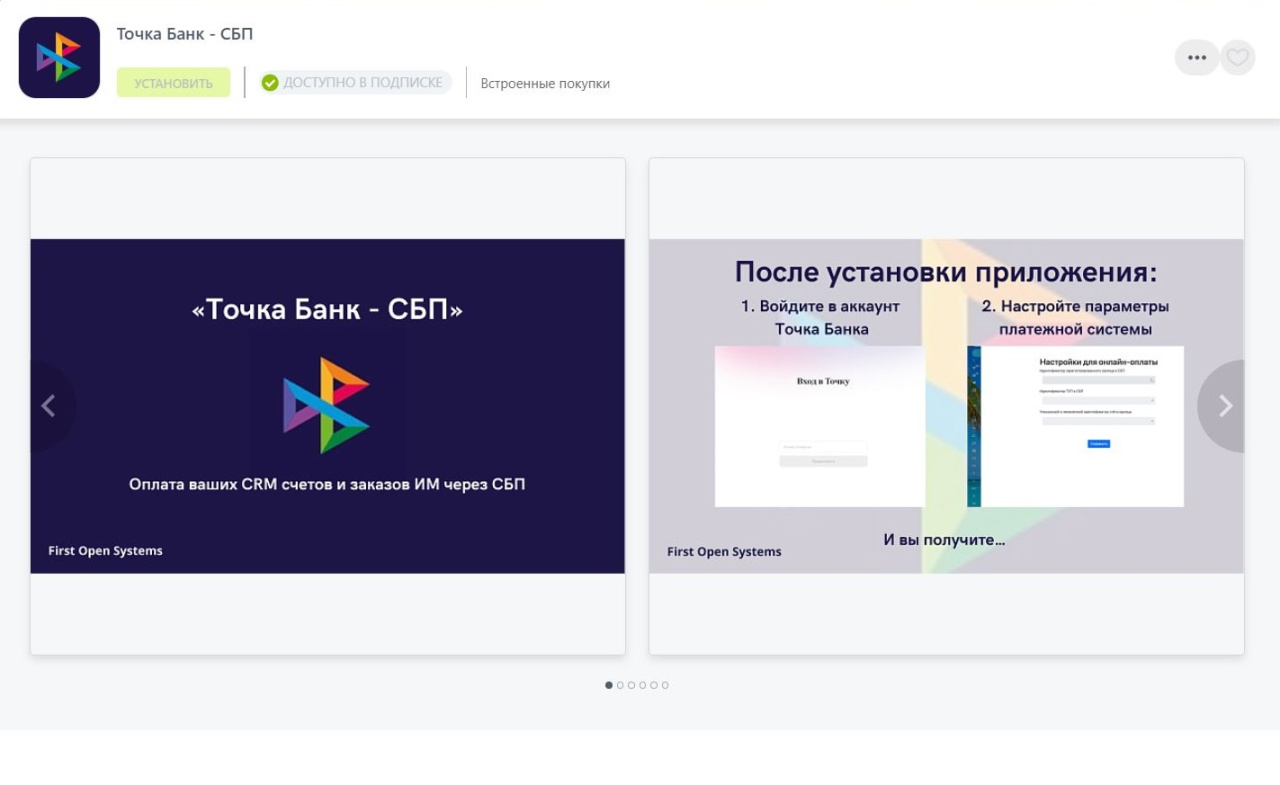Click the Точка Банк - СБП page title

[x=185, y=34]
